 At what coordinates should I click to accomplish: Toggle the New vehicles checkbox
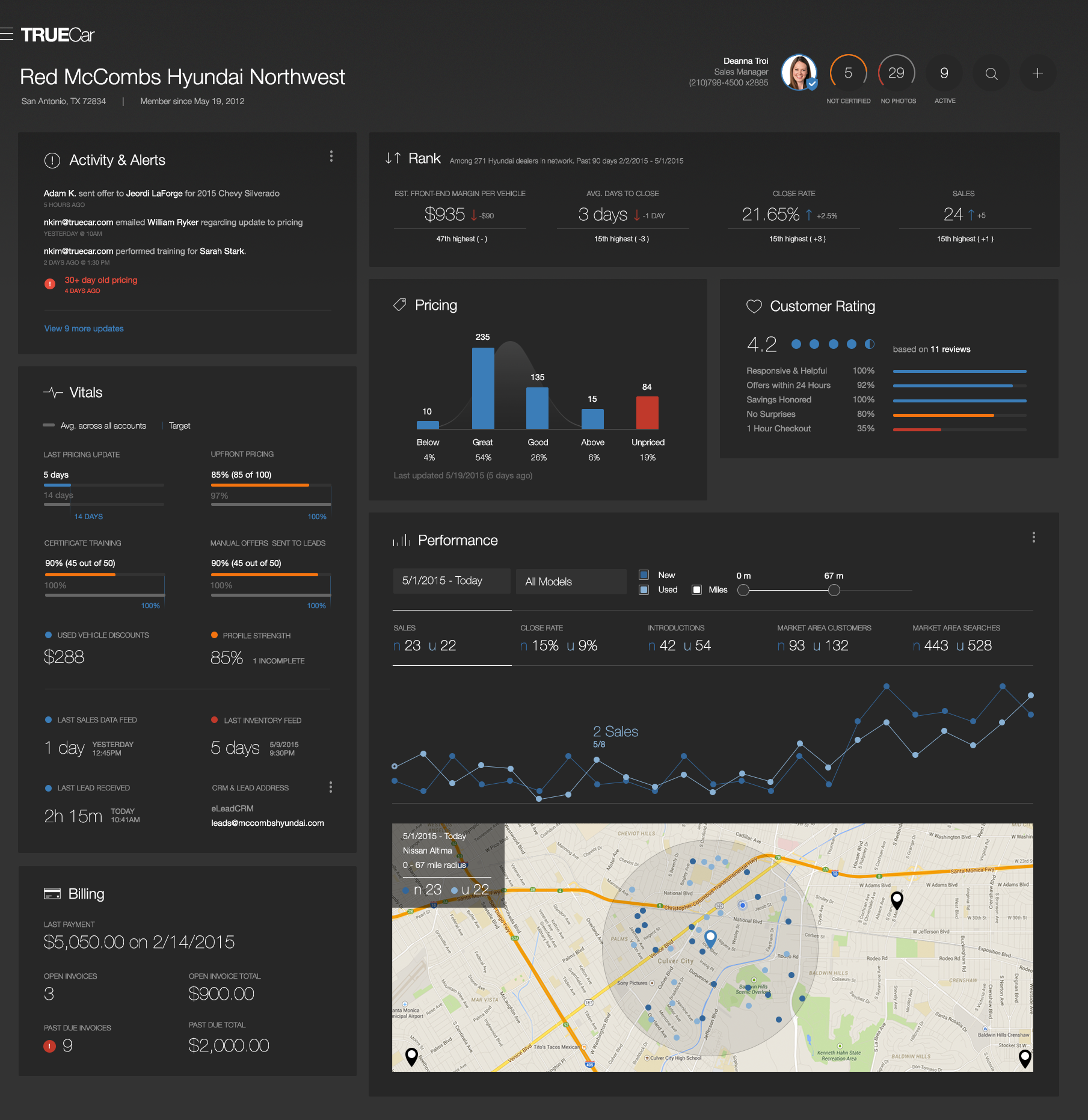tap(644, 574)
